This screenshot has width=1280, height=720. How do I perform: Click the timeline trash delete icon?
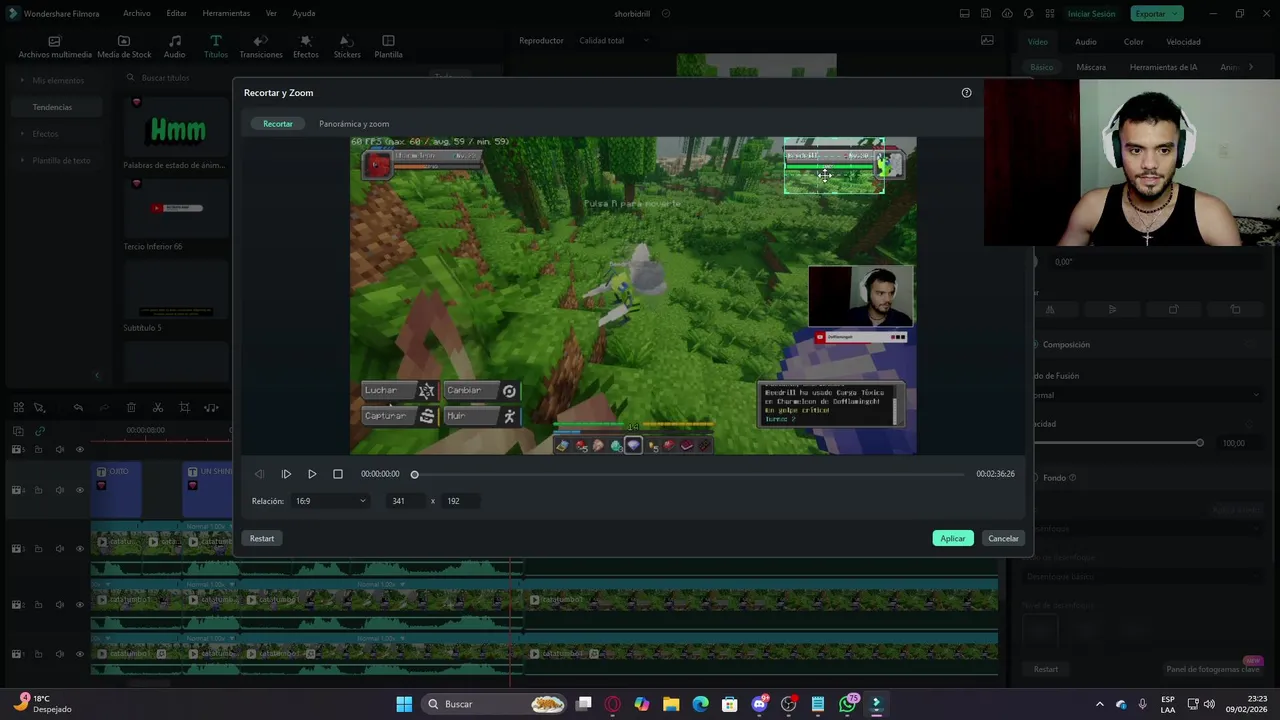(x=131, y=408)
